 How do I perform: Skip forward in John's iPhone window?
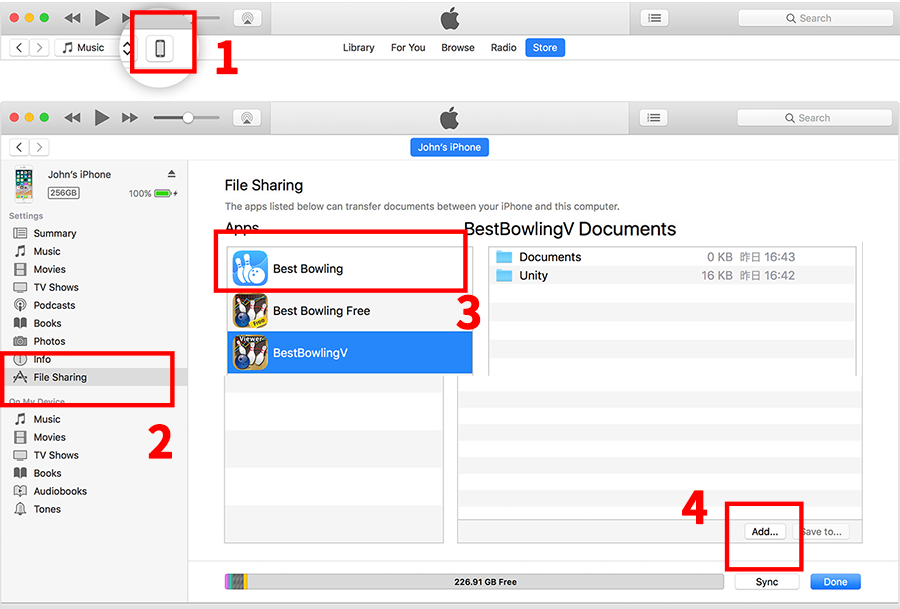point(130,118)
